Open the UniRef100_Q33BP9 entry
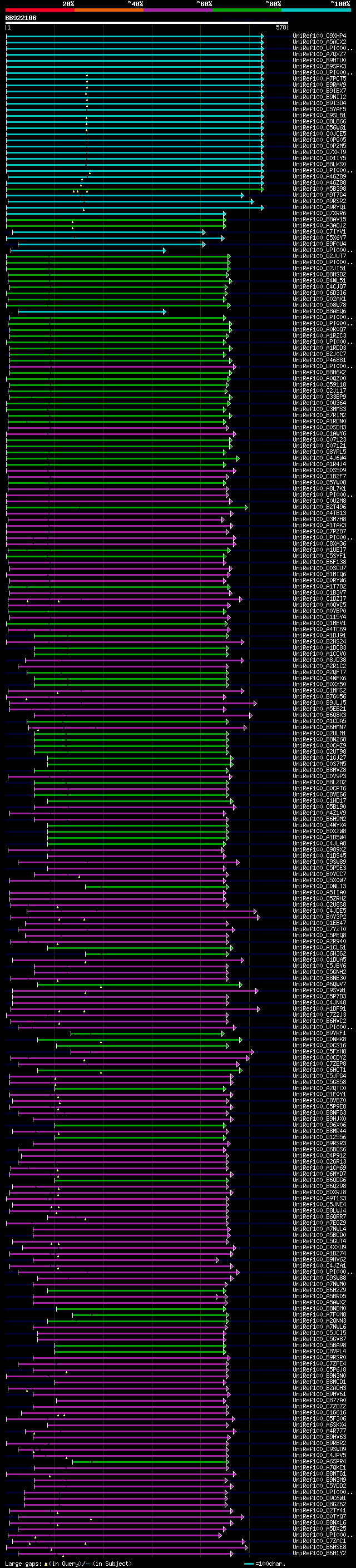Viewport: 356px width, 1568px height. (319, 397)
